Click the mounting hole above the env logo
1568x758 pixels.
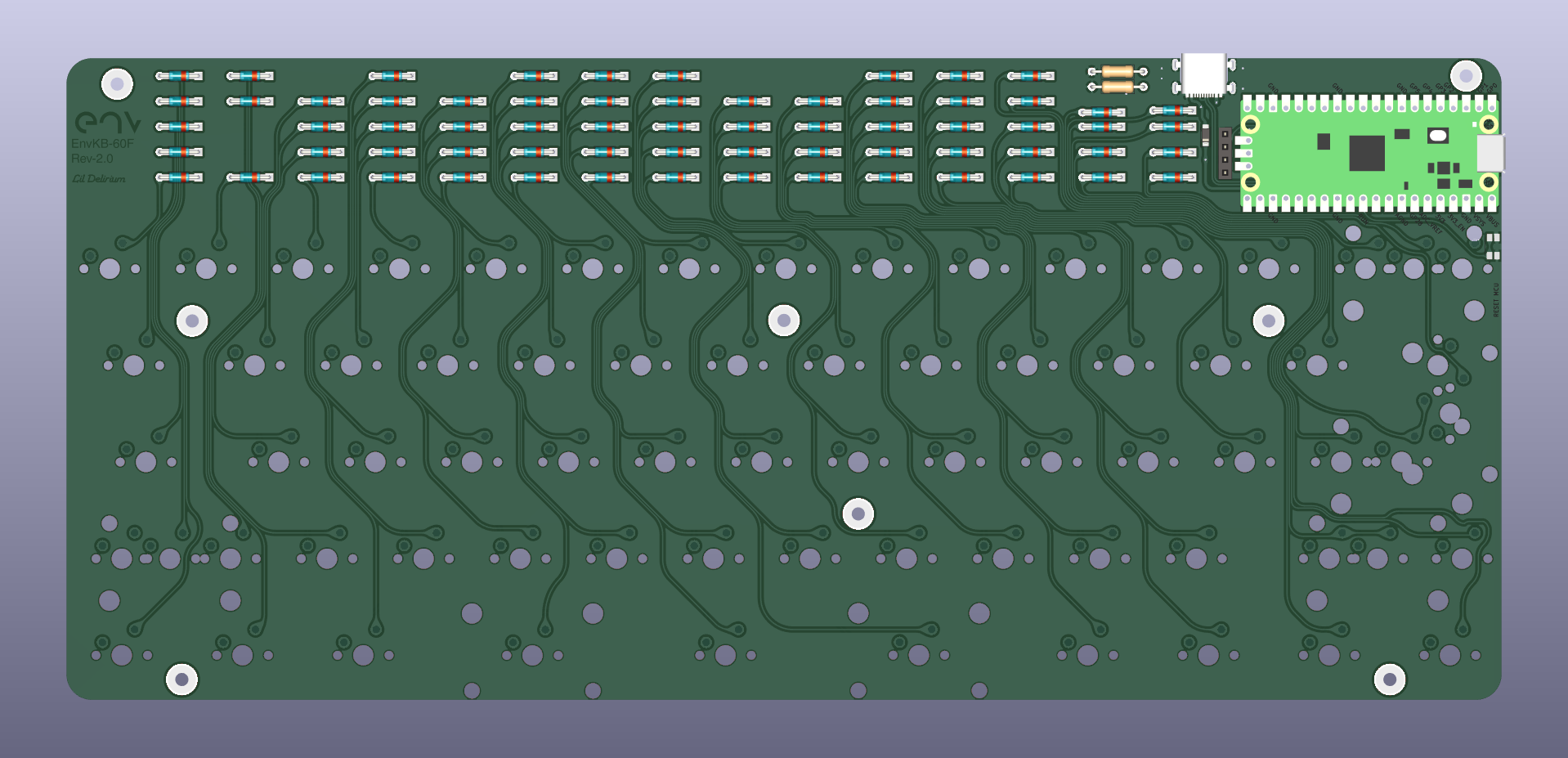coord(117,83)
